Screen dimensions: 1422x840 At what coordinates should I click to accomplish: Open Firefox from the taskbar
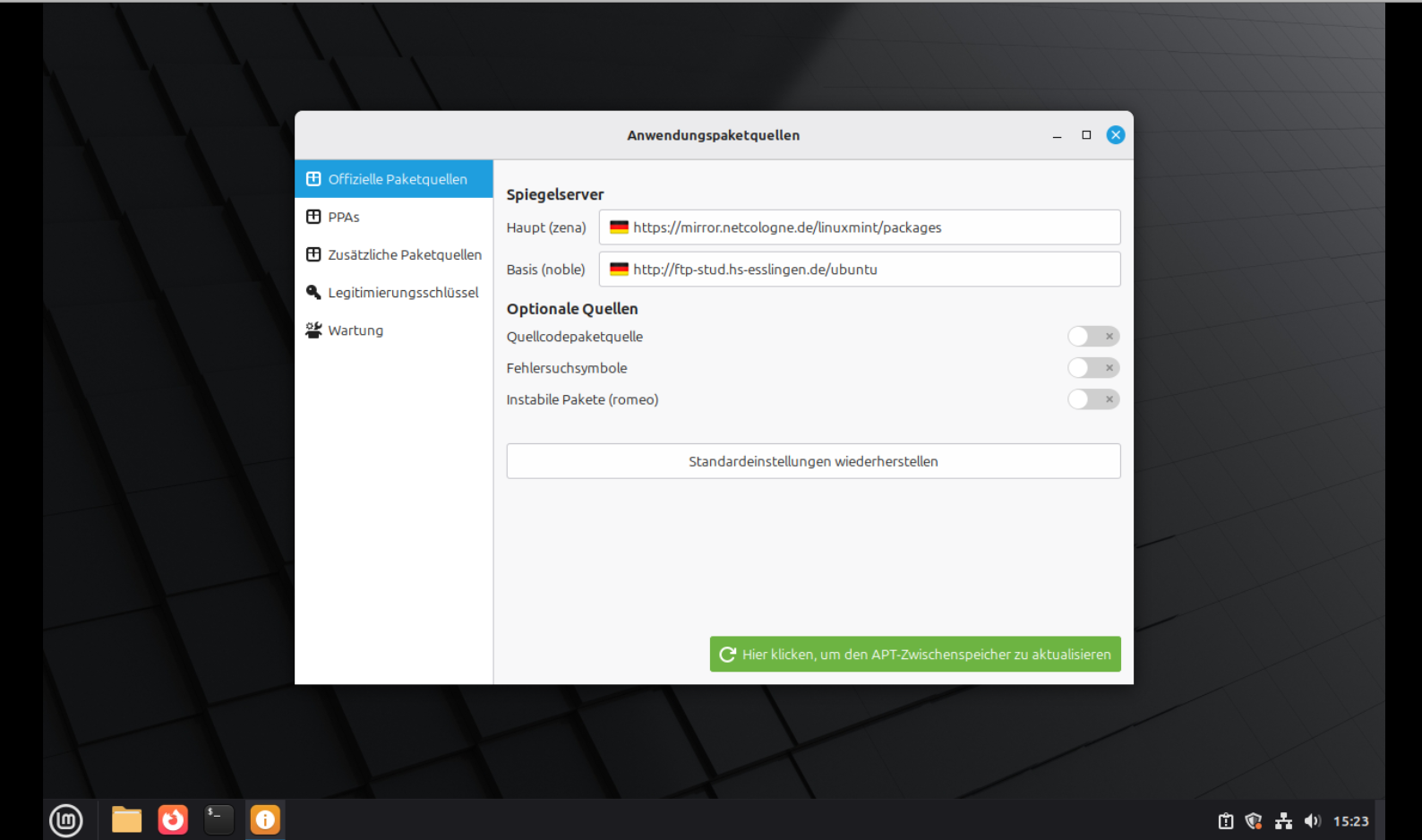(173, 820)
